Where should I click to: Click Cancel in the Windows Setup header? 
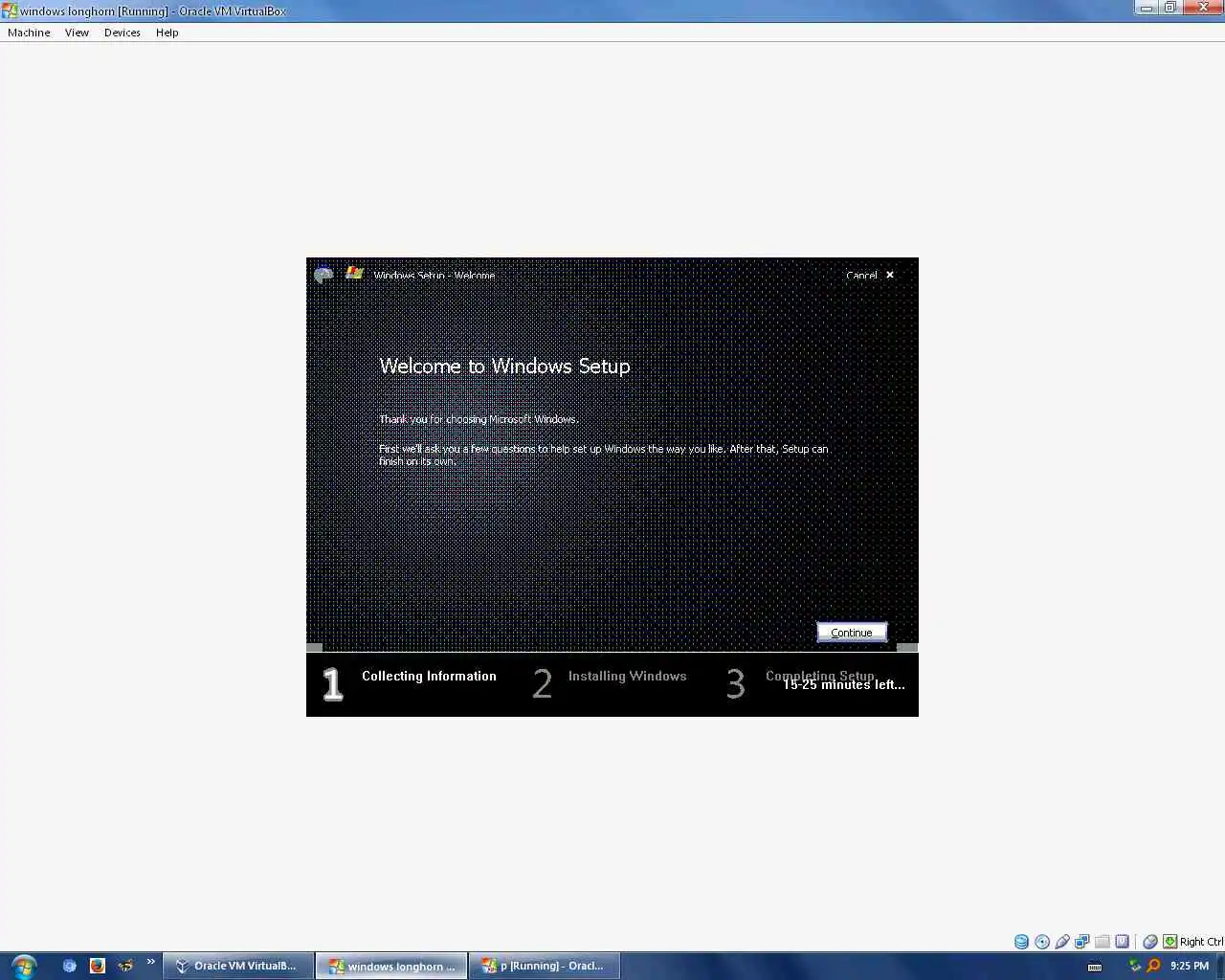coord(861,276)
